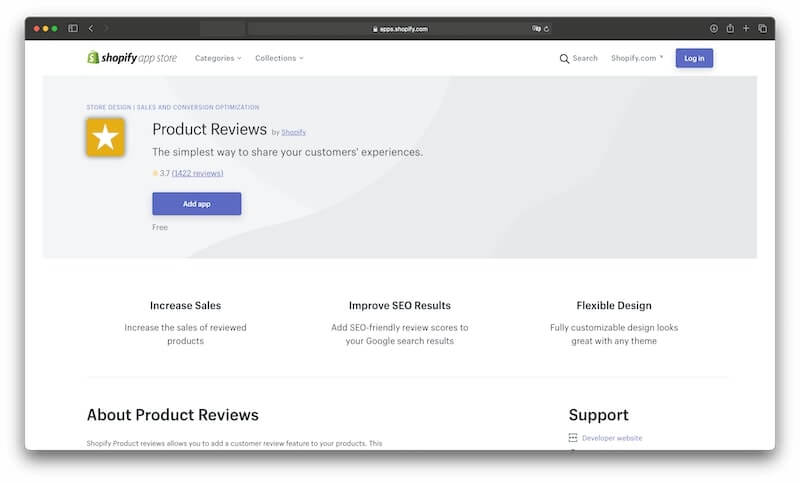This screenshot has height=483, width=800.
Task: Click the Log in button
Action: (x=694, y=58)
